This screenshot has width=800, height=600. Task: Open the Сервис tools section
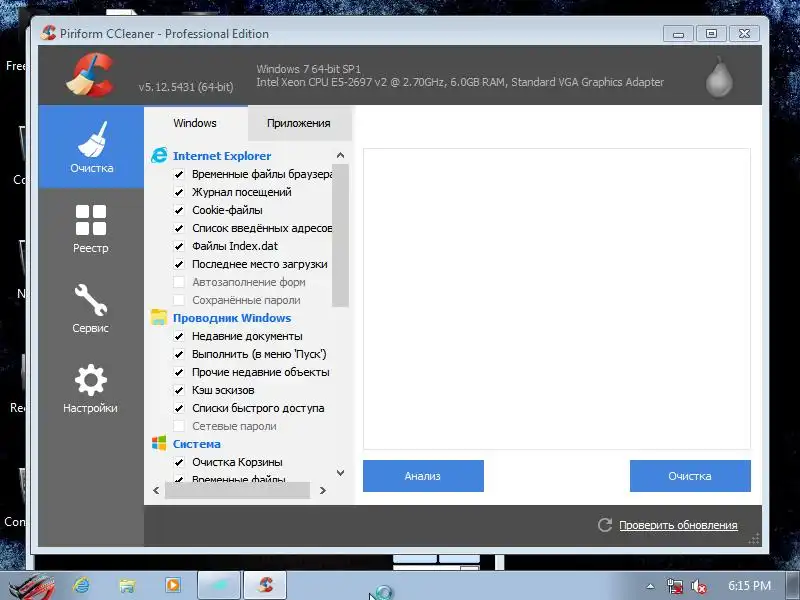91,309
